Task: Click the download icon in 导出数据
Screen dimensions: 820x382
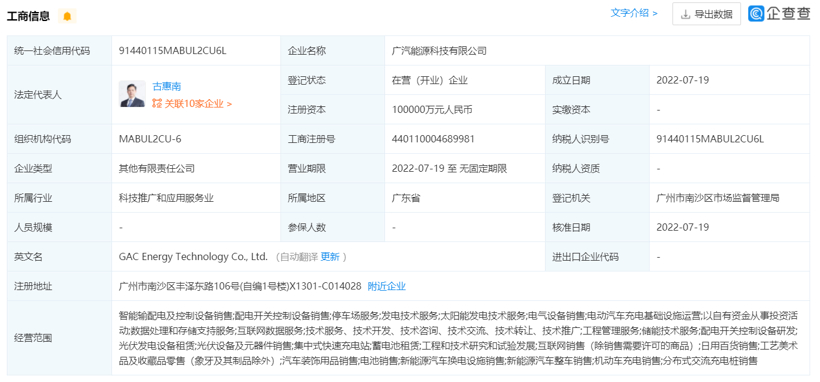Action: [686, 15]
